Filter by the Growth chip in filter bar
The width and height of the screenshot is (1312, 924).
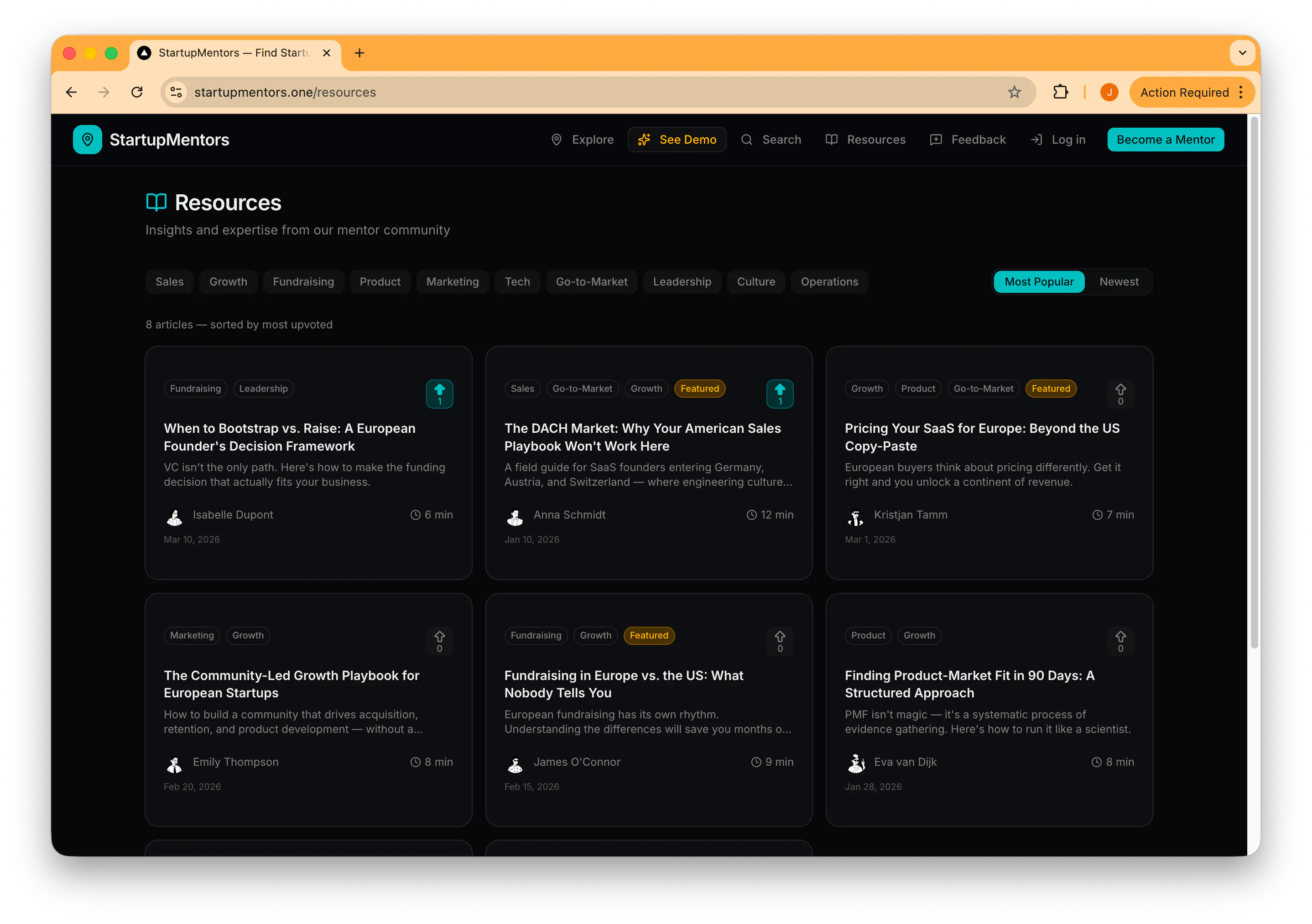(x=229, y=282)
